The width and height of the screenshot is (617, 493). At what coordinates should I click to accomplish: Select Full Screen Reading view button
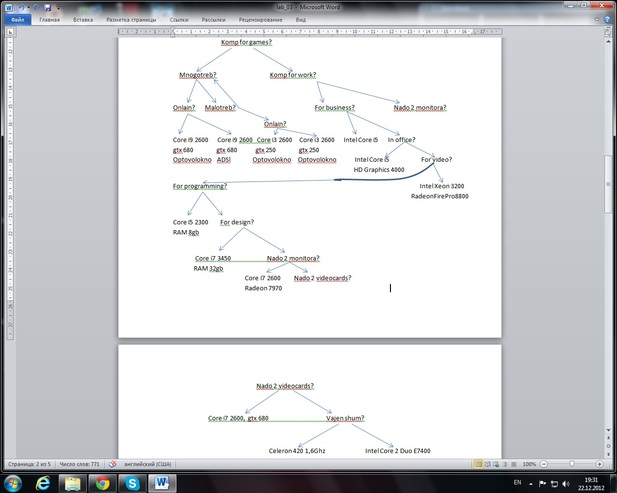click(x=488, y=464)
